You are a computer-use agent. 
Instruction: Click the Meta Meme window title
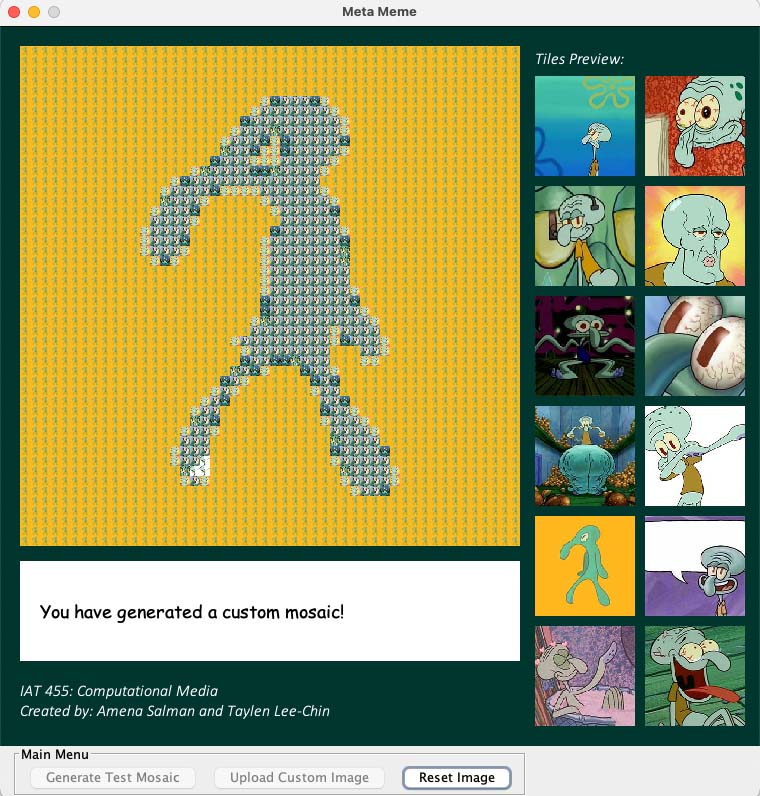pyautogui.click(x=379, y=12)
